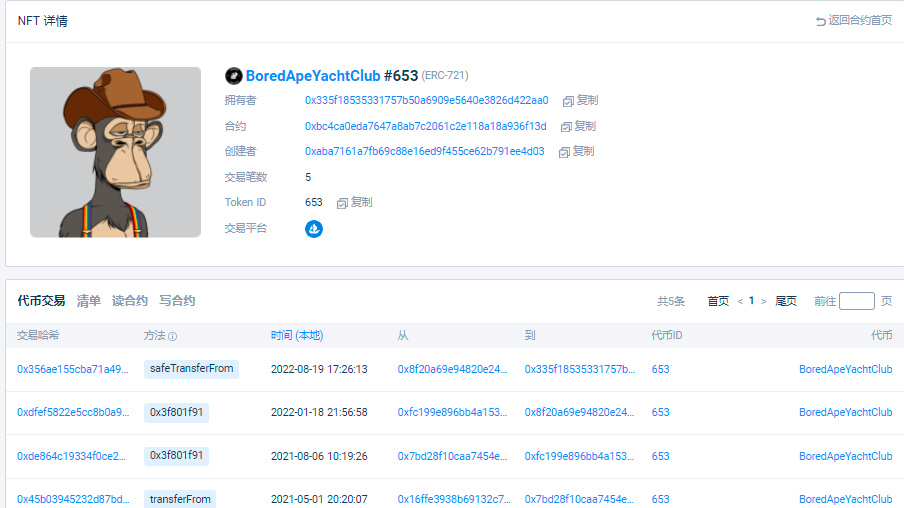This screenshot has width=904, height=508.
Task: Open BoredApeYachtClub token link in 2022-08-19 row
Action: (x=846, y=369)
